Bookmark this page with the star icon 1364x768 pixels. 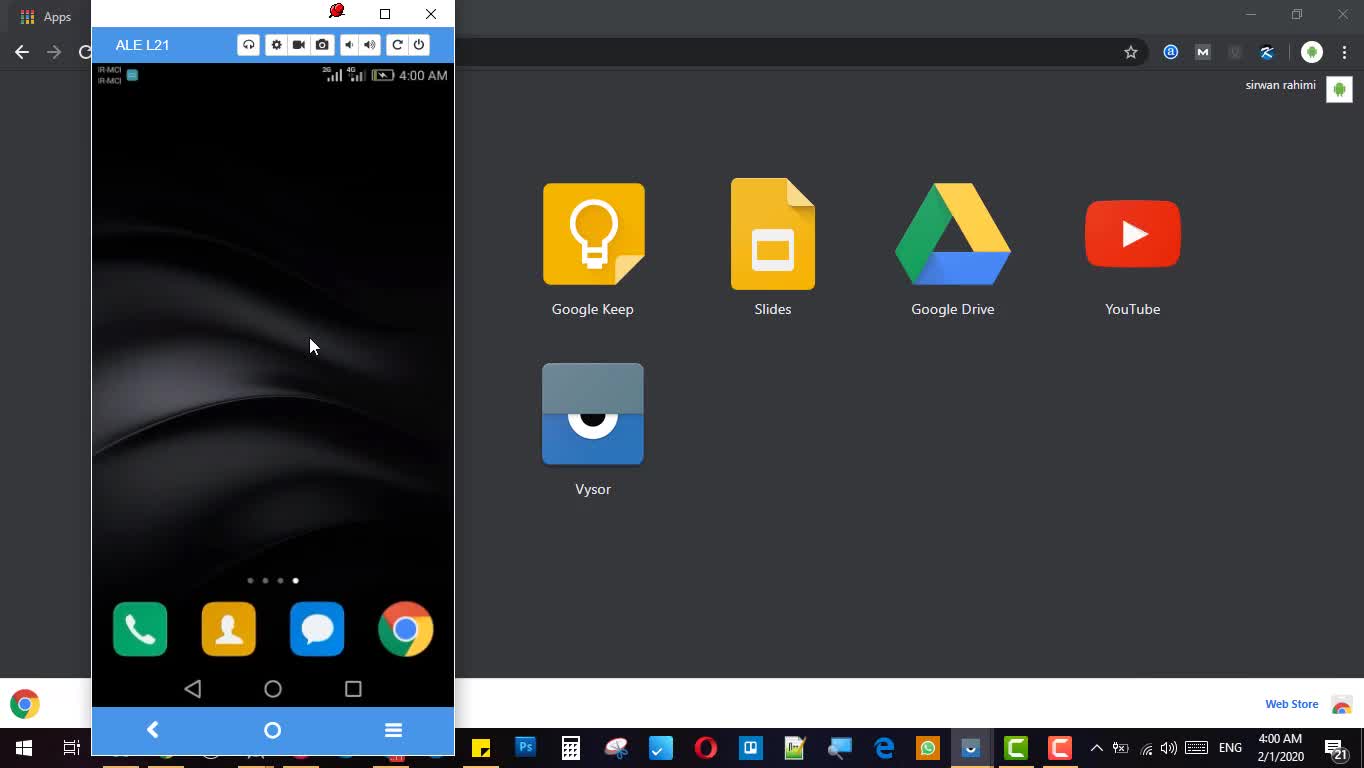pyautogui.click(x=1131, y=52)
